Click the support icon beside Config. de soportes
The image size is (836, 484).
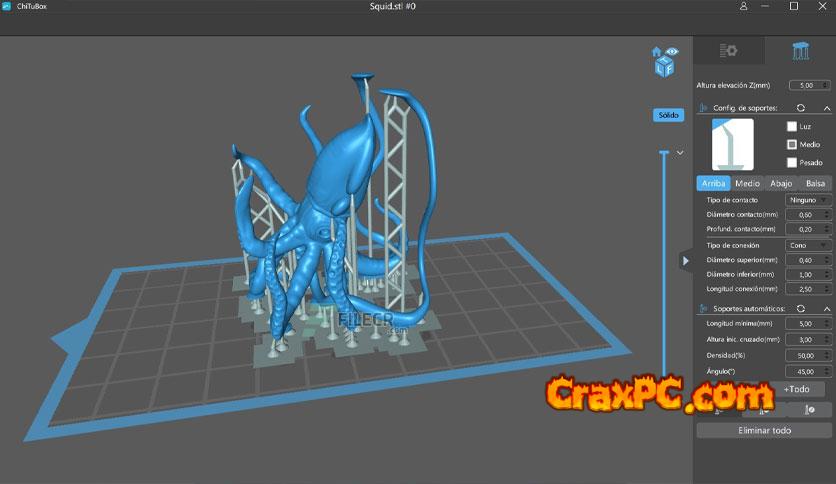click(703, 108)
